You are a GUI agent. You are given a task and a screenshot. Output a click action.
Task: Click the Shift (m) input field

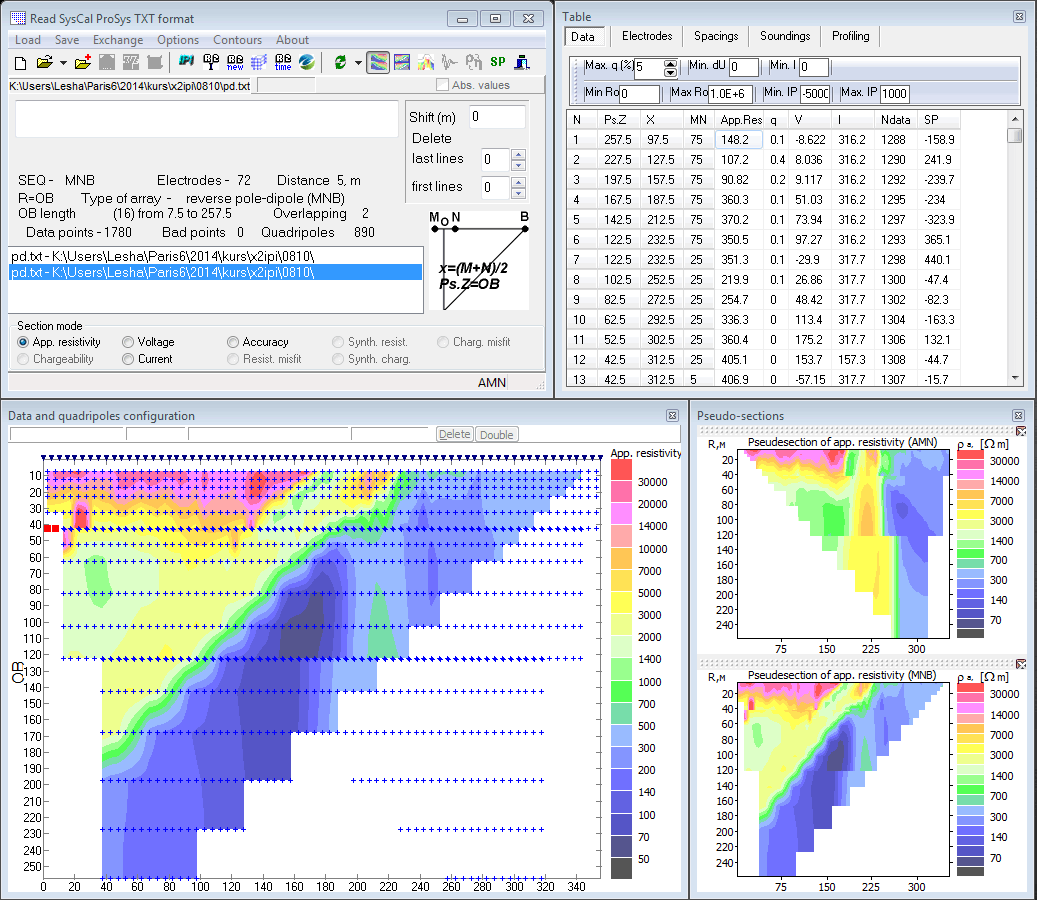click(x=497, y=117)
